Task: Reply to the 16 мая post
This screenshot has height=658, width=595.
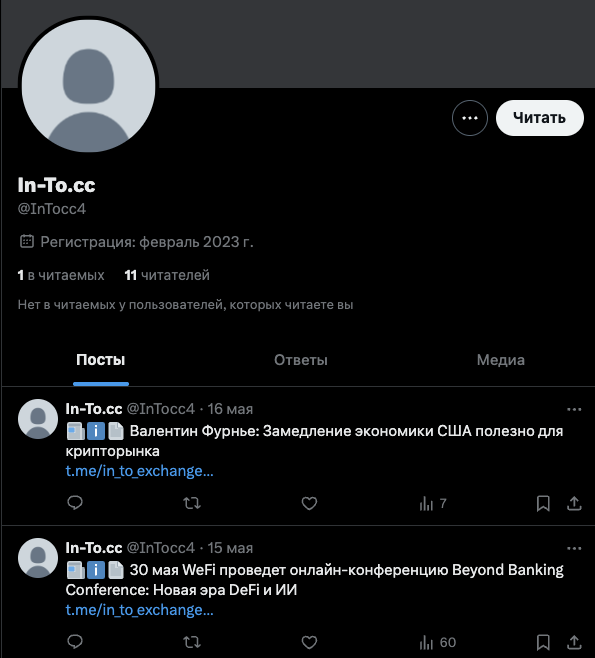Action: 75,503
